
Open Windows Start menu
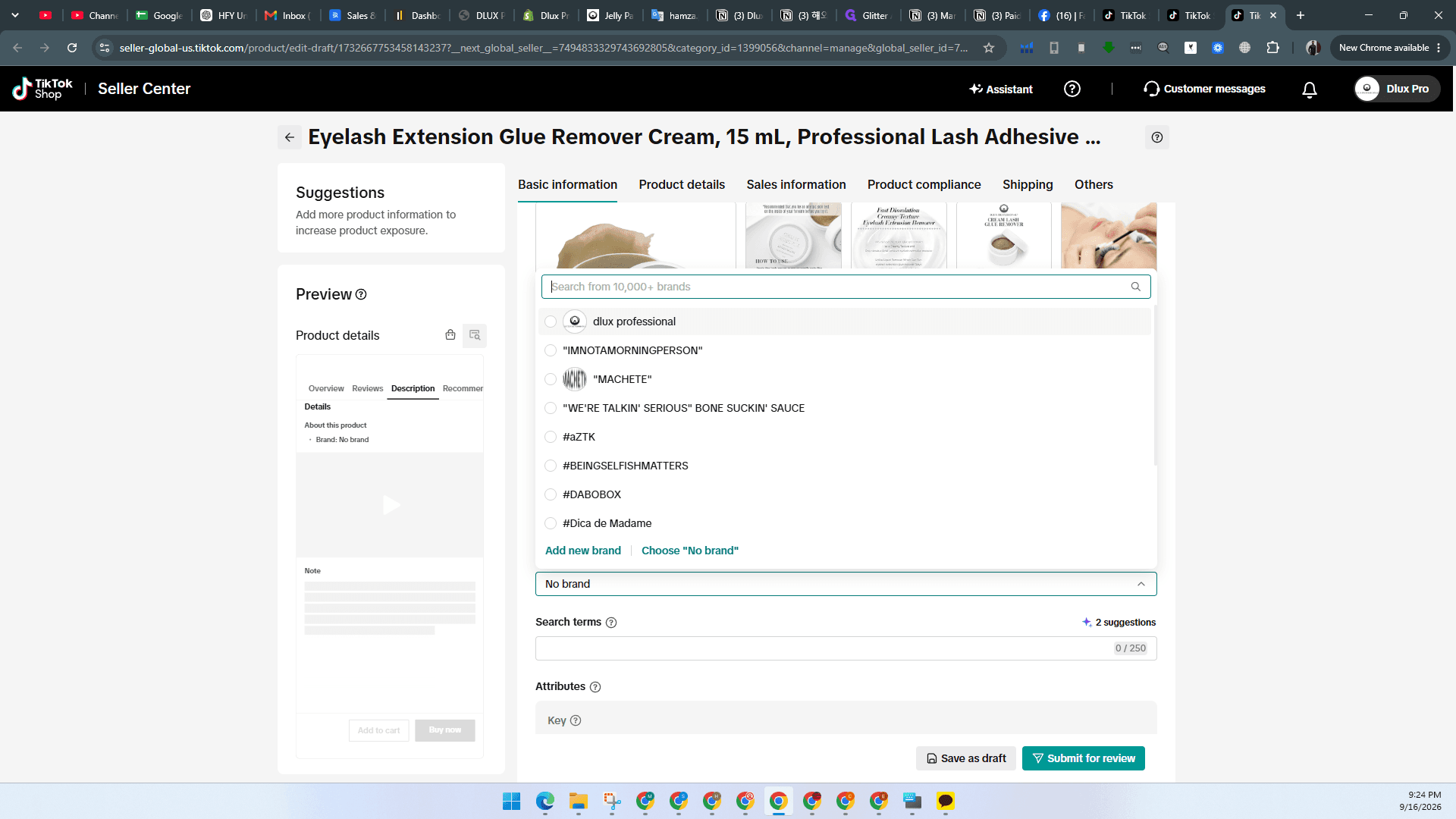pyautogui.click(x=512, y=801)
